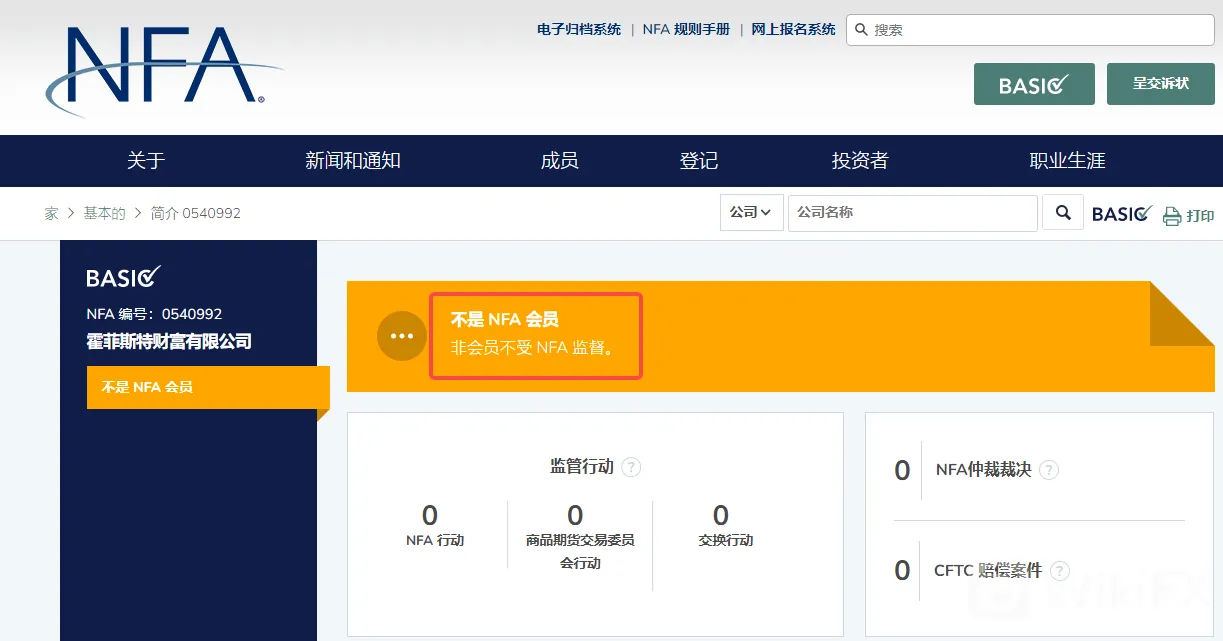Image resolution: width=1223 pixels, height=641 pixels.
Task: Click the magnifier icon in the top search box
Action: tap(861, 30)
